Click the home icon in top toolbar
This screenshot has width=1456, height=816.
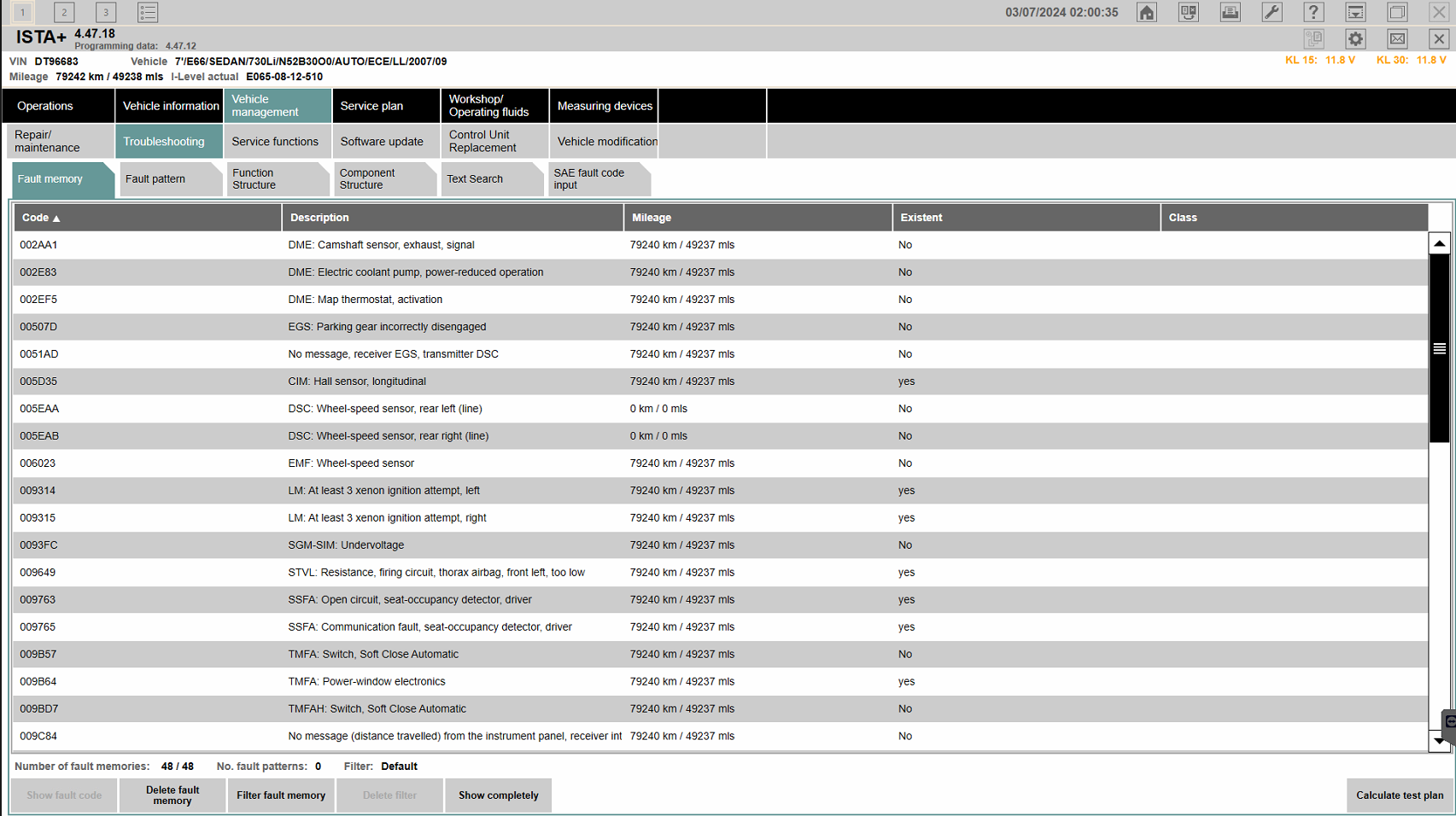pos(1147,13)
